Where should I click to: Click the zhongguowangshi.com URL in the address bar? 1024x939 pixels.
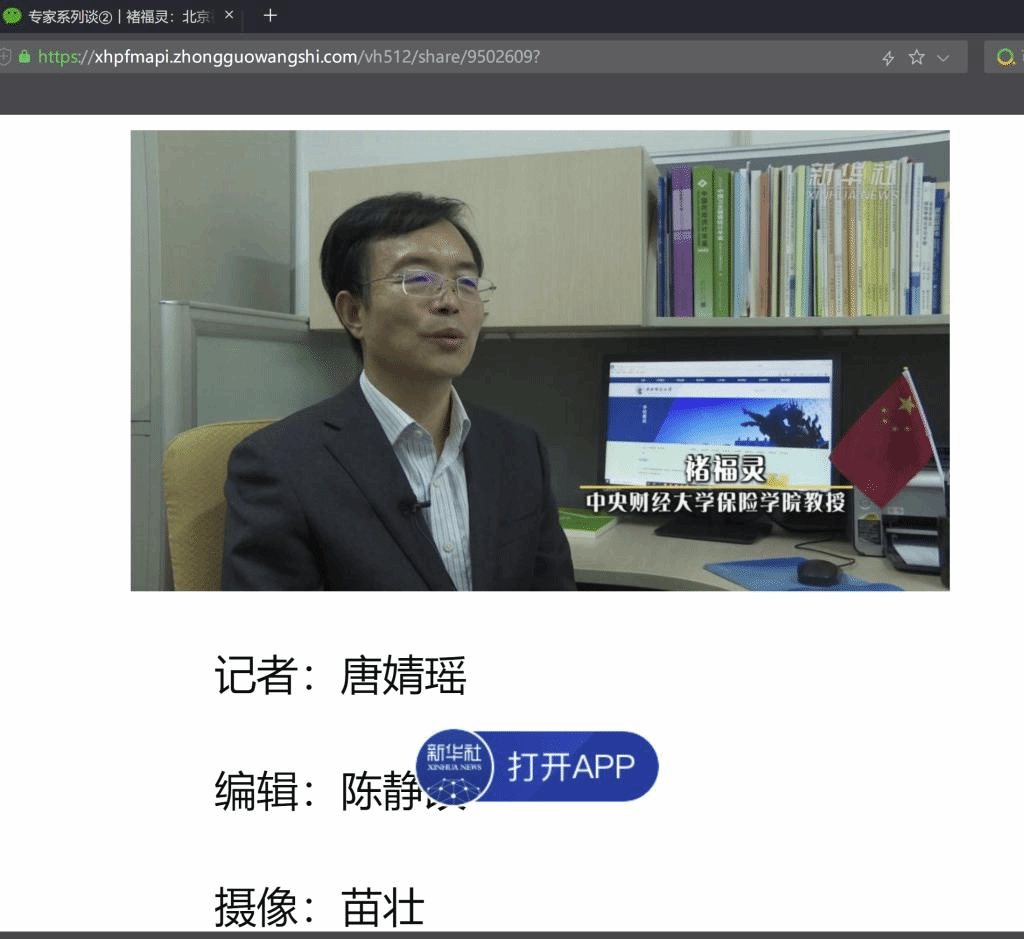(x=289, y=57)
